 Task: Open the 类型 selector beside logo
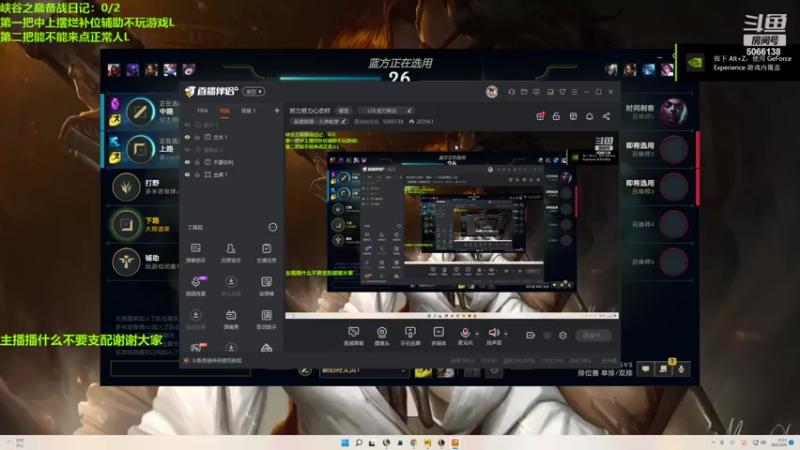(254, 92)
